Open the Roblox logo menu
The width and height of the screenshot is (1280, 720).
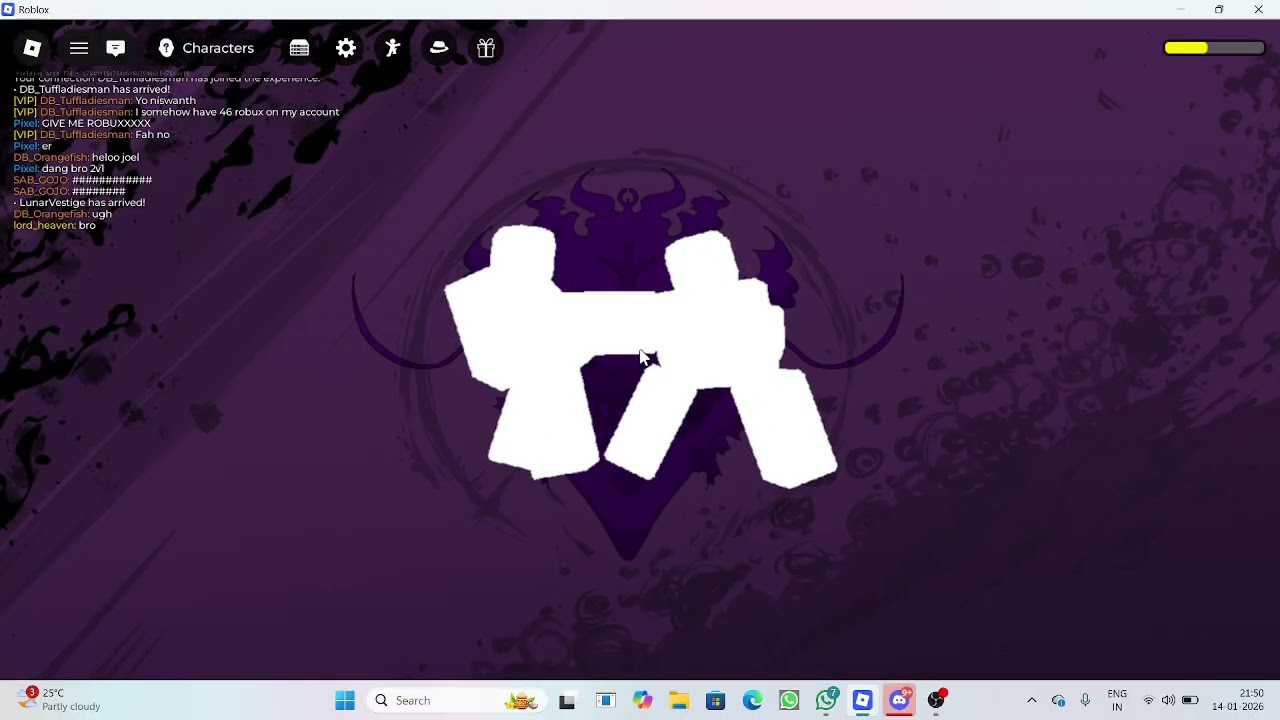32,48
